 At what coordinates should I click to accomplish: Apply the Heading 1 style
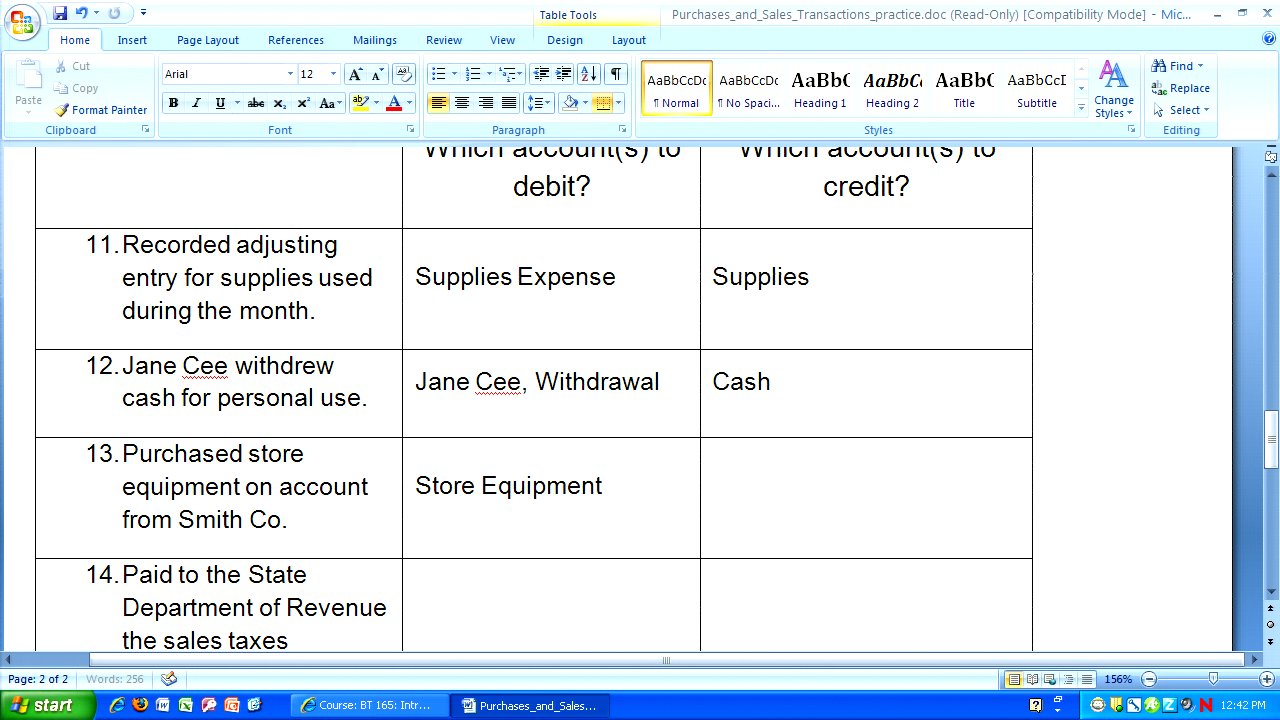coord(820,90)
